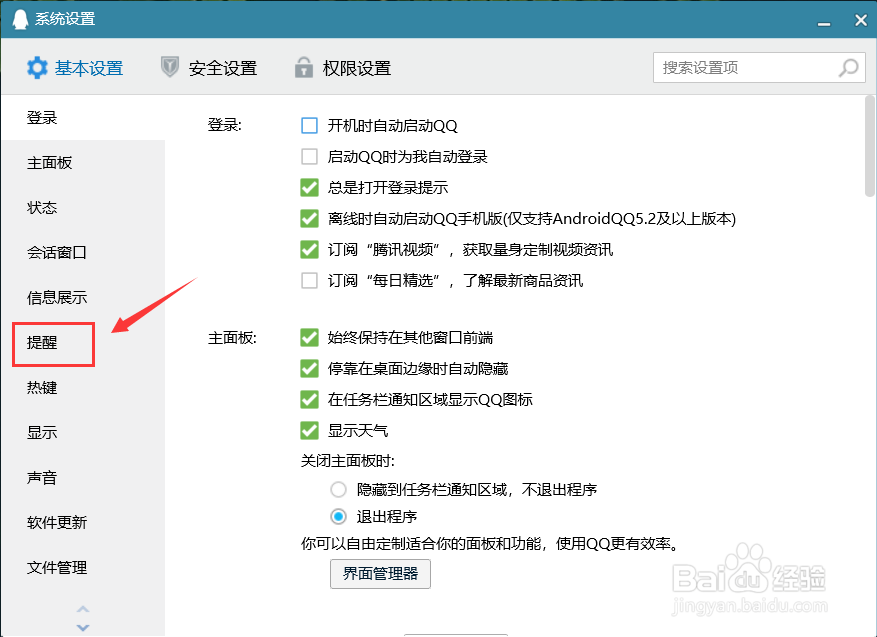877x637 pixels.
Task: Toggle 离线时自动启动QQ手机版 checkbox
Action: point(309,218)
